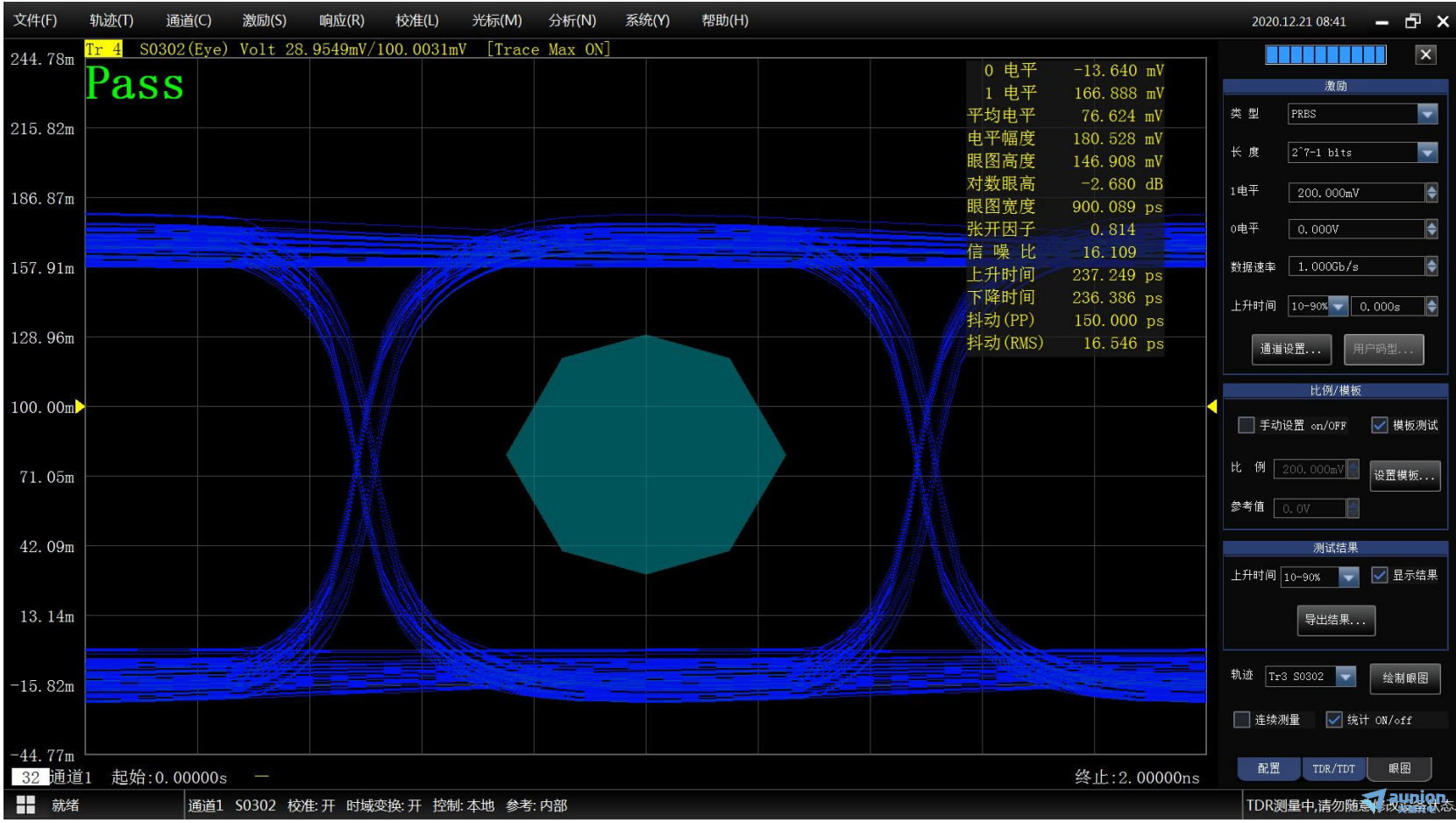Click the 控制: 本地 status entry
This screenshot has height=823, width=1456.
[x=464, y=805]
